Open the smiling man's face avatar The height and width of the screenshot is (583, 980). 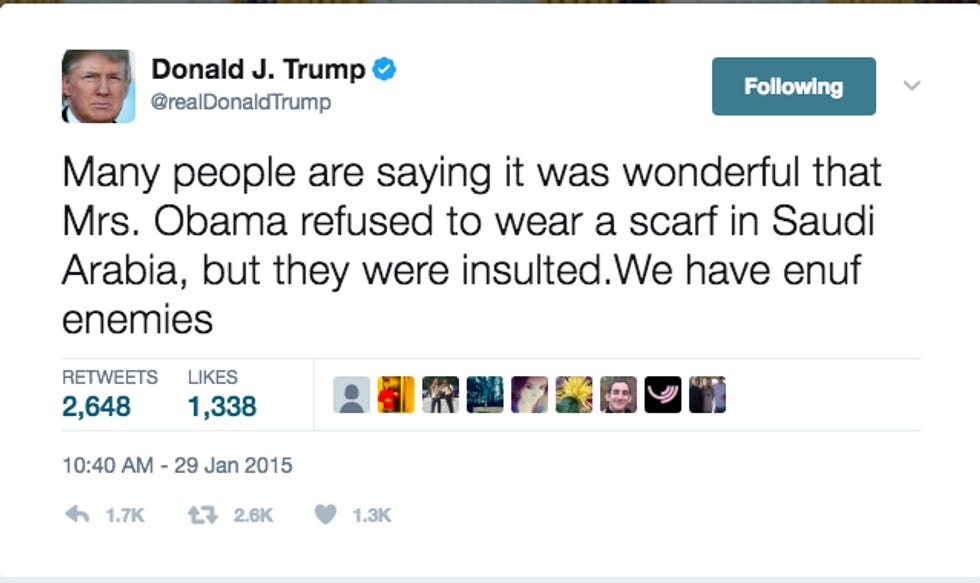618,395
